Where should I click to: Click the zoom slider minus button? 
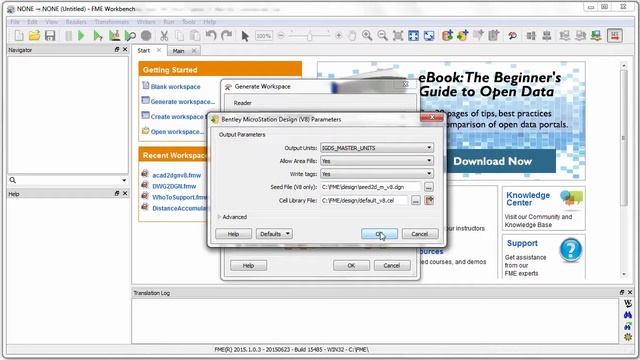[280, 36]
